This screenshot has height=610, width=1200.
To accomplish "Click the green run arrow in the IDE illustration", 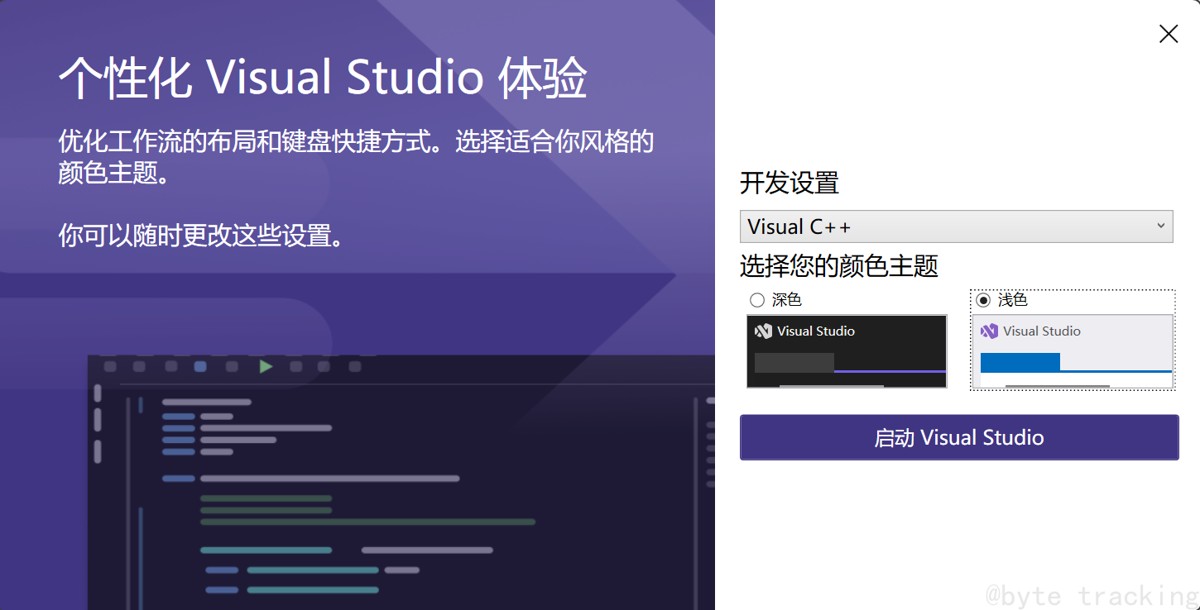I will [265, 366].
